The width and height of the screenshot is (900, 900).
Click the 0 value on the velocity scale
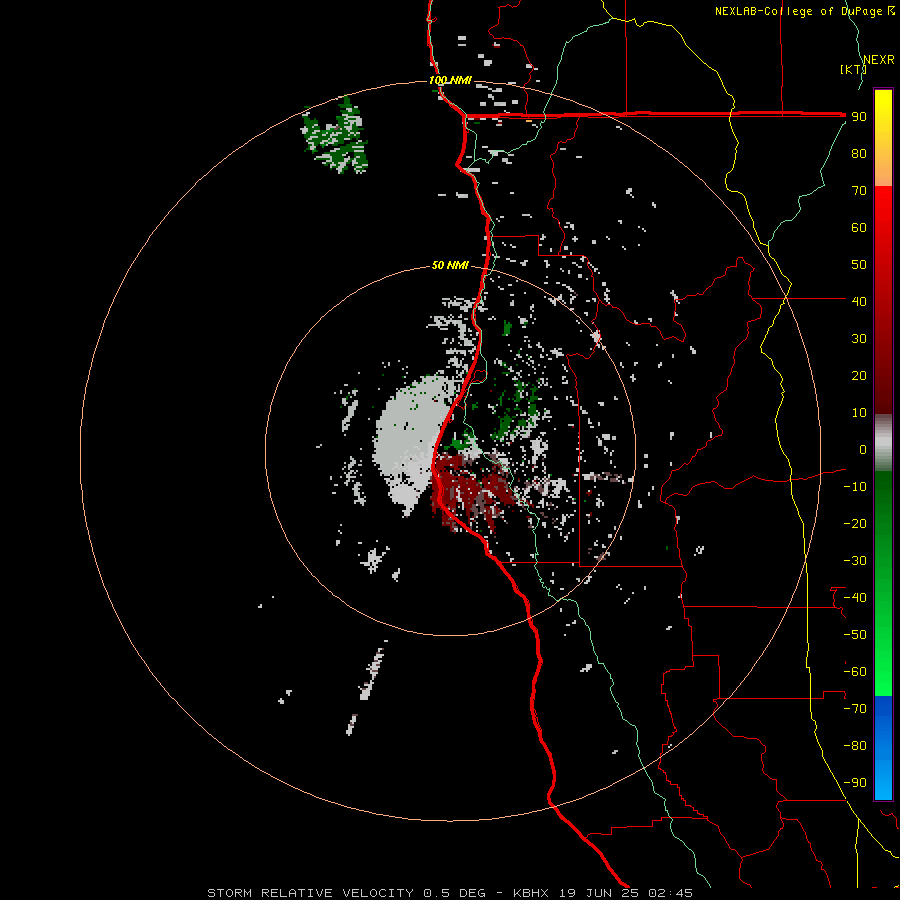tap(863, 449)
